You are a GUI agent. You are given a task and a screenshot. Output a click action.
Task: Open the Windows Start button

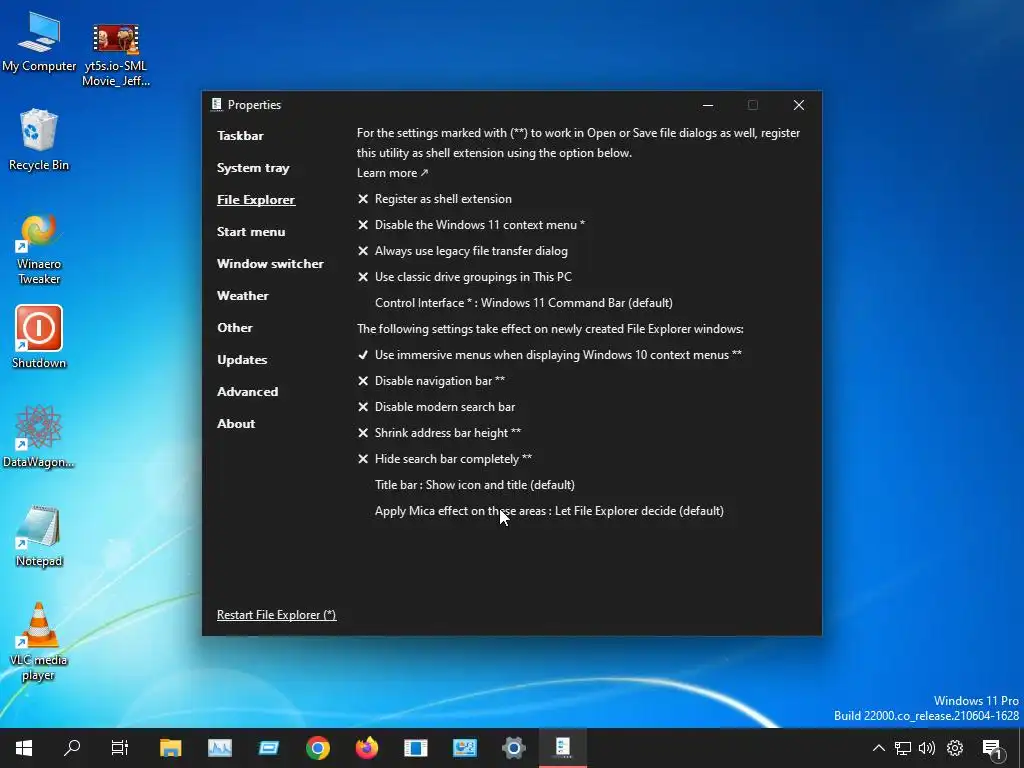pos(24,748)
